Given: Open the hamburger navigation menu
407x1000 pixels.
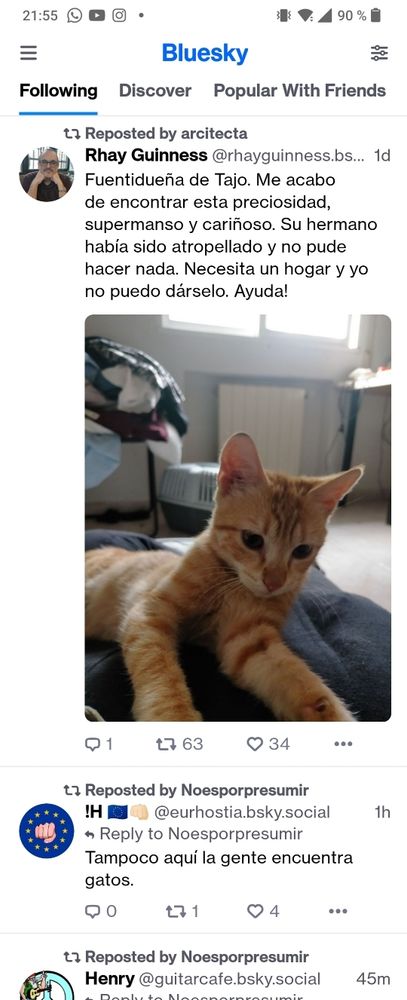Looking at the screenshot, I should [28, 53].
